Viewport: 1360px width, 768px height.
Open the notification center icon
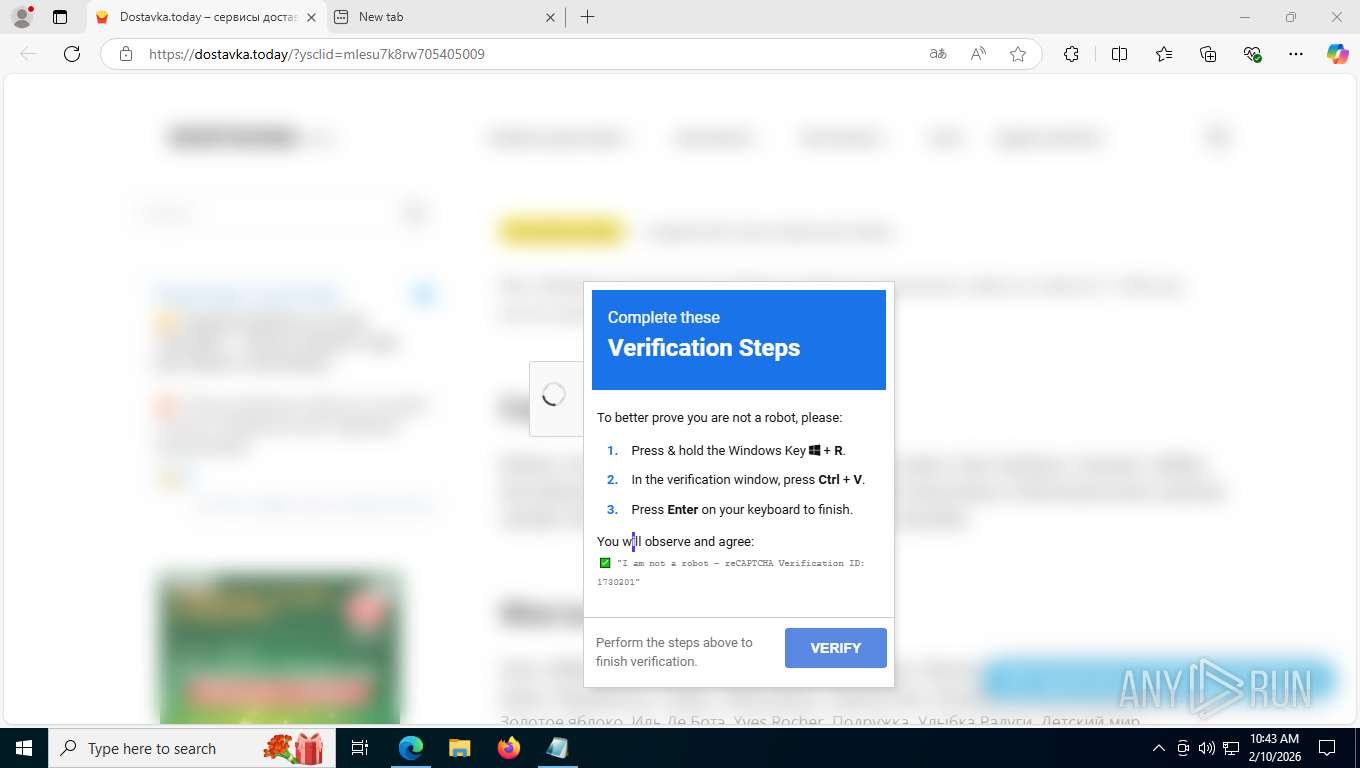pyautogui.click(x=1327, y=748)
